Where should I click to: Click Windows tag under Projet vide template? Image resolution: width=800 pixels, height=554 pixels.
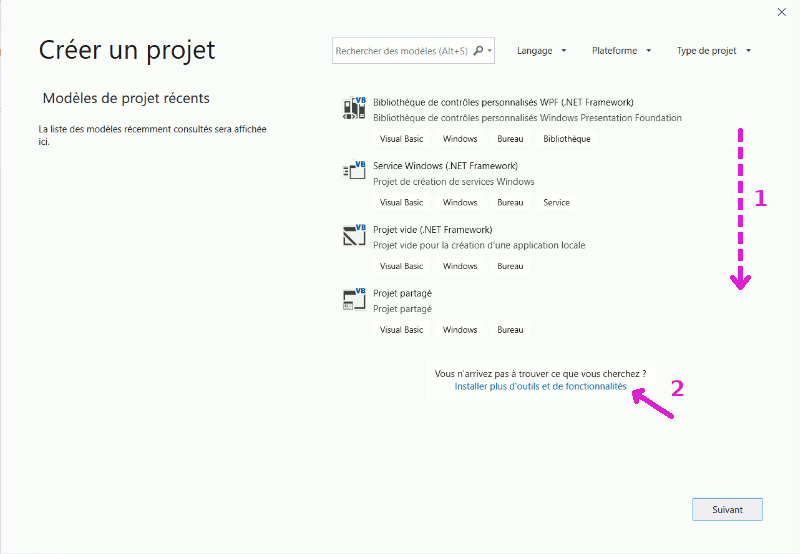pos(460,266)
